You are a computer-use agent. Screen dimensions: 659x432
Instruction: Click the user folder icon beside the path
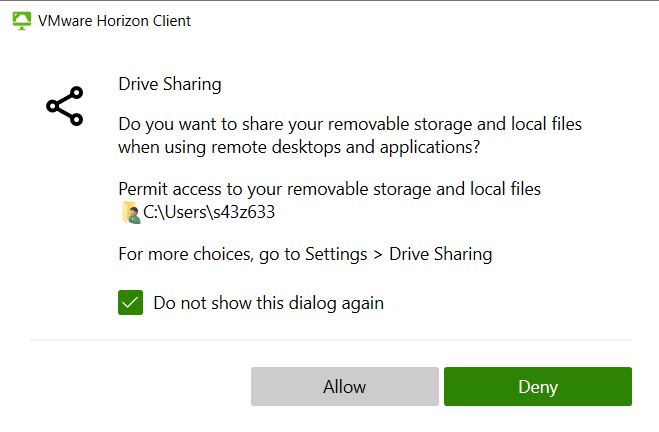pyautogui.click(x=129, y=212)
